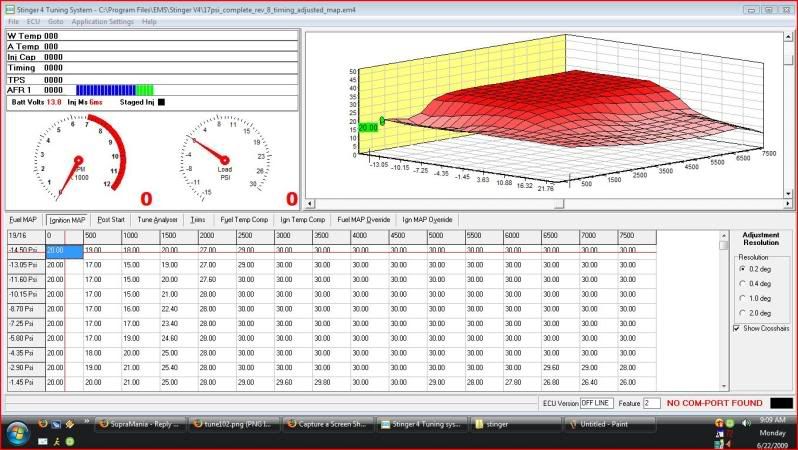Select the highlighted 20.00 cell at -14.50 Psi
The image size is (798, 450).
point(64,250)
